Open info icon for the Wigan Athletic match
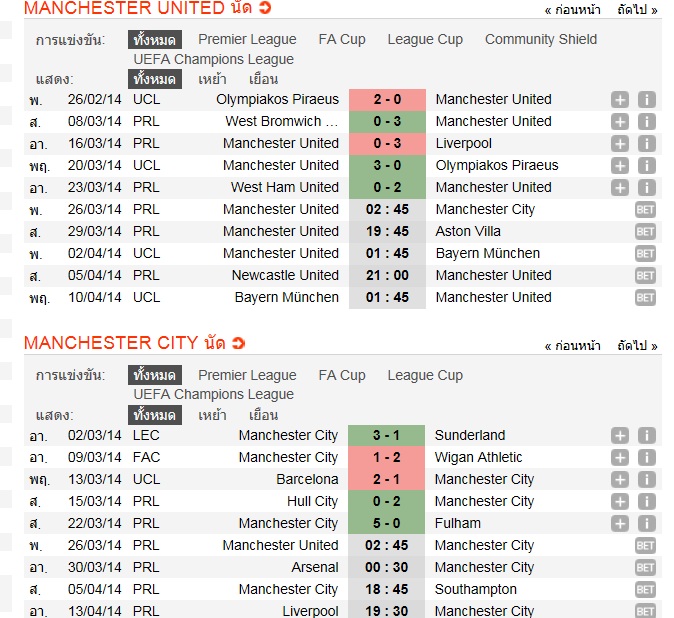Image resolution: width=674 pixels, height=618 pixels. (646, 457)
